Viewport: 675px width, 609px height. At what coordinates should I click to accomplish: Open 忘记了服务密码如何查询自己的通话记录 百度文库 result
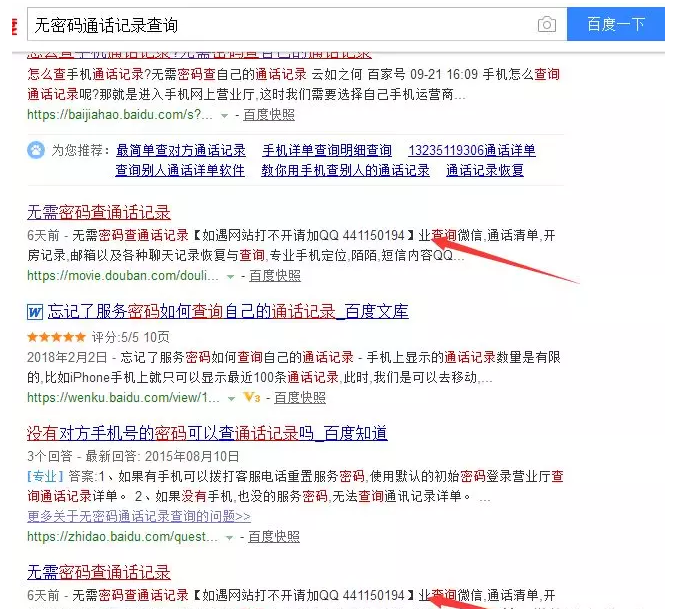pyautogui.click(x=228, y=311)
